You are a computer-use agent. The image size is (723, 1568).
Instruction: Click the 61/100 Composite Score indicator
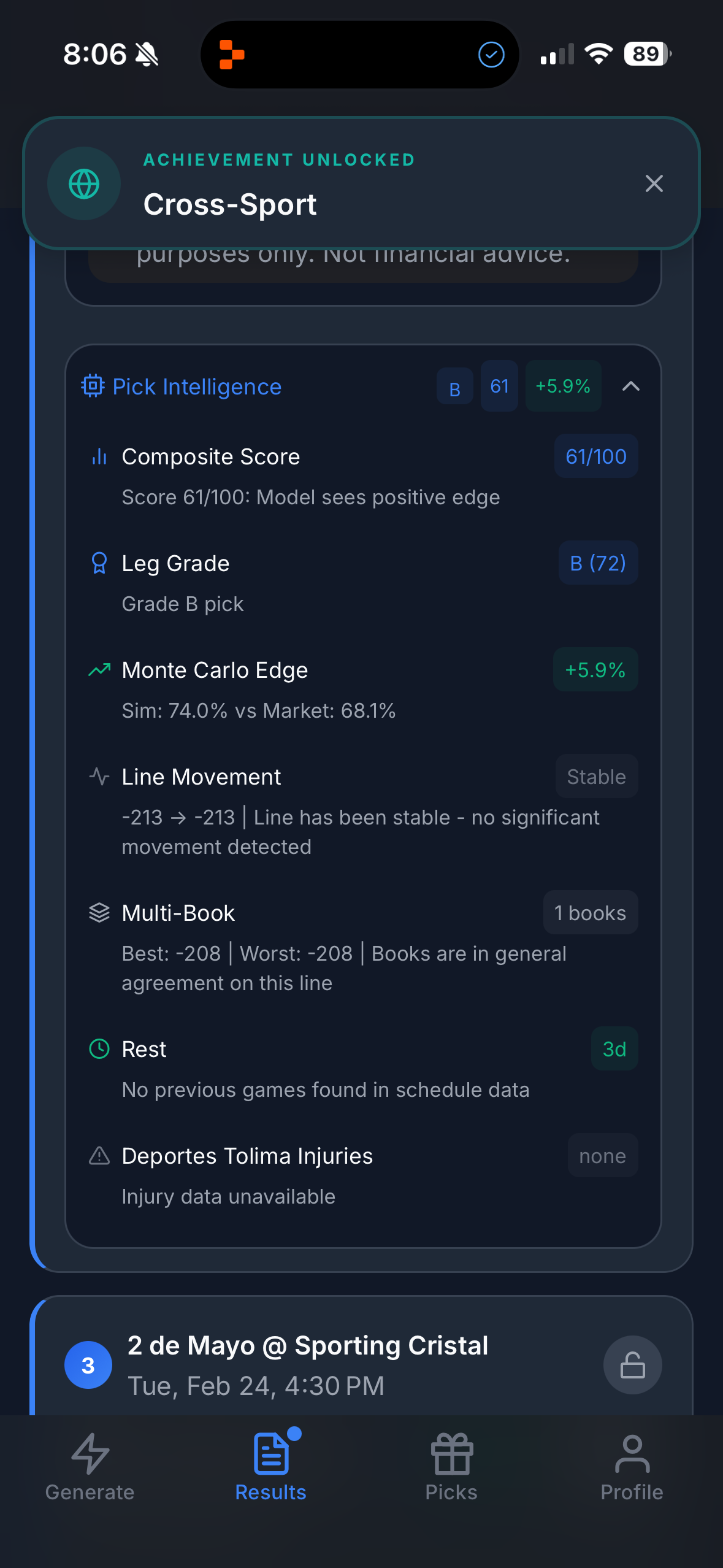(595, 456)
